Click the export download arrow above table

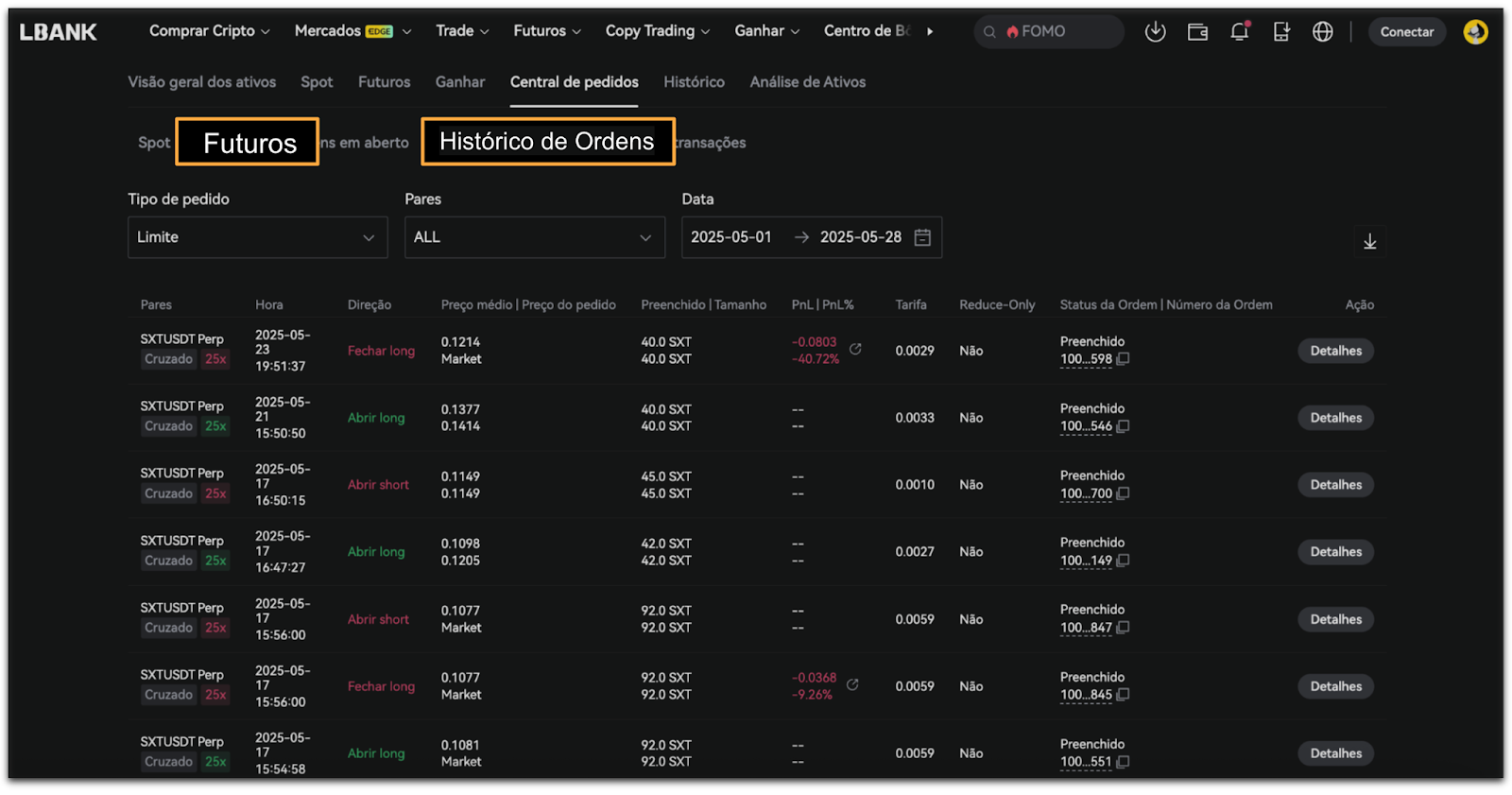tap(1369, 242)
